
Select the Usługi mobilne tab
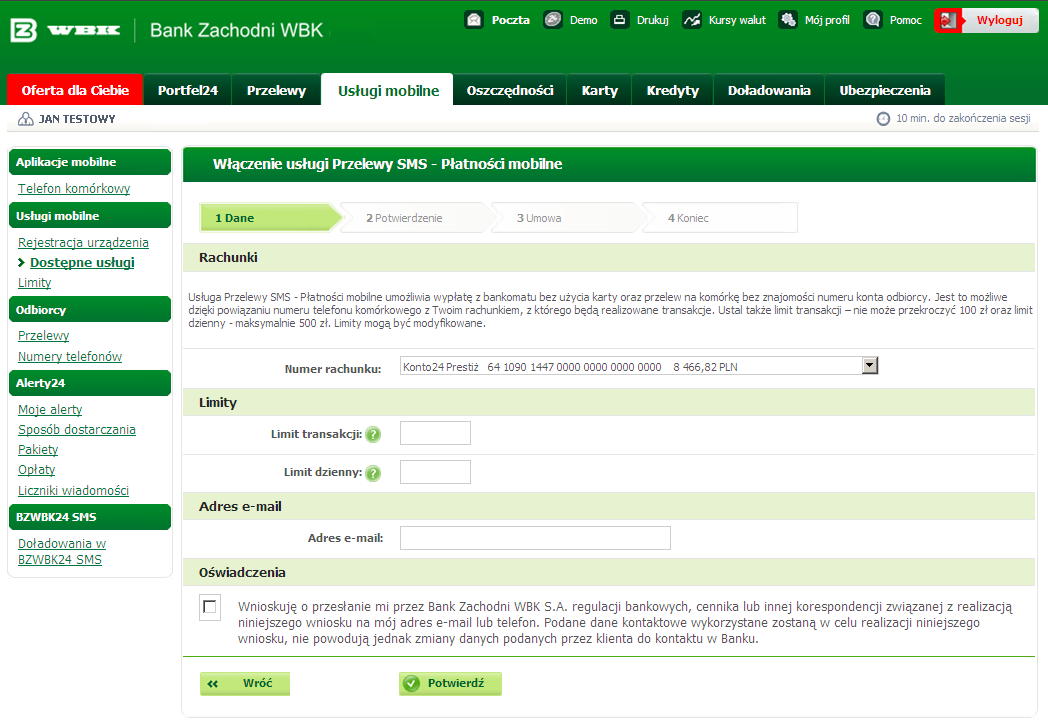pos(388,90)
